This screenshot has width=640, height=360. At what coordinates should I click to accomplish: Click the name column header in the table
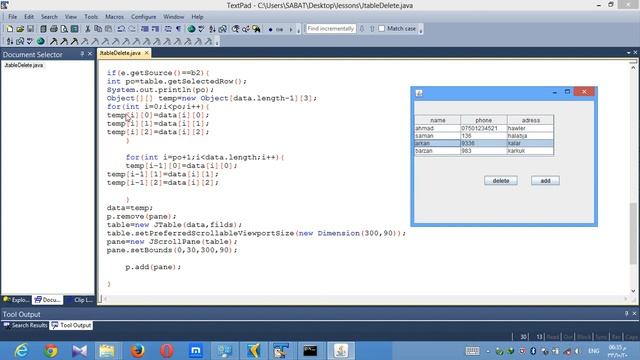click(x=438, y=120)
